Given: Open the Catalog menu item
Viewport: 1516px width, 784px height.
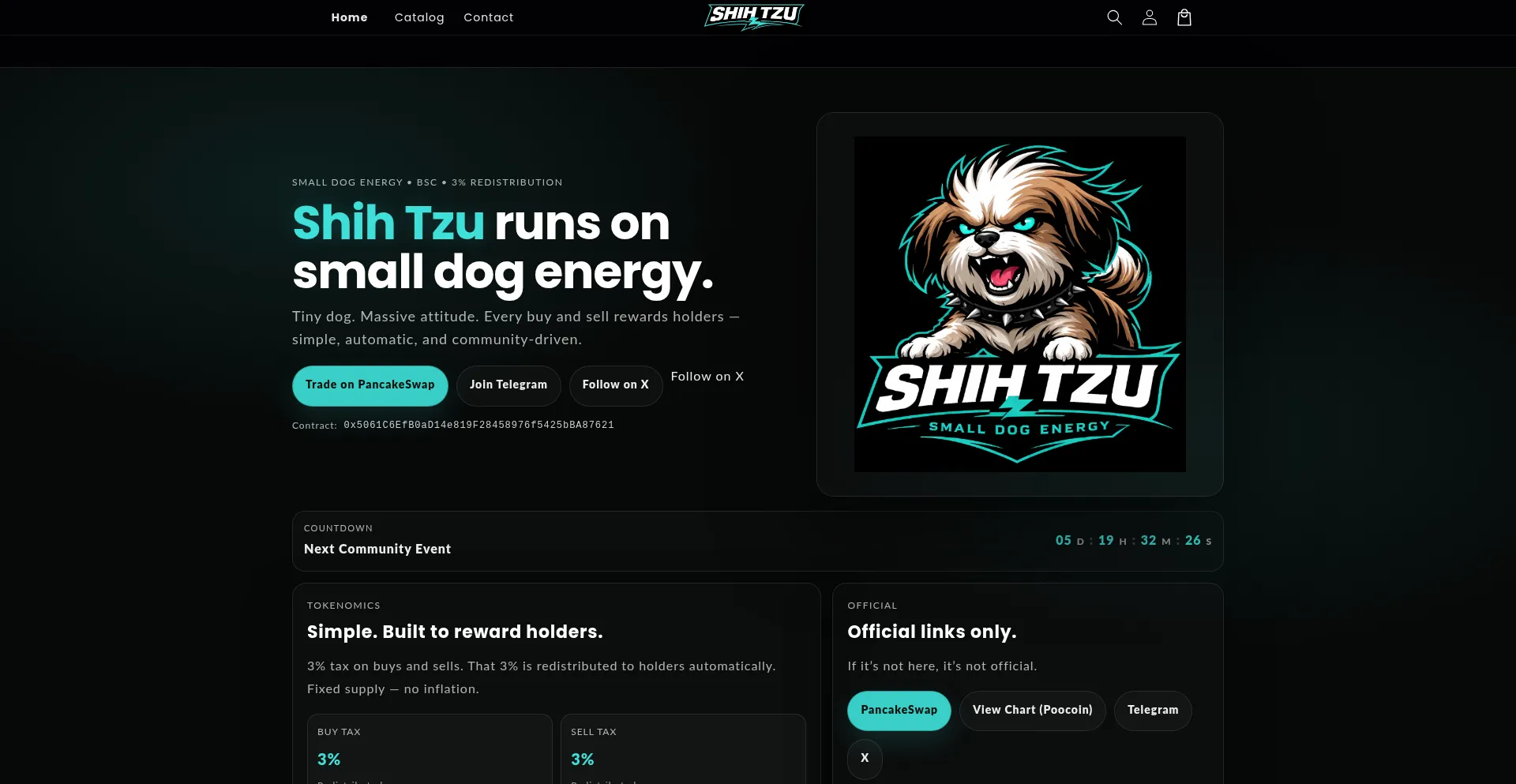Looking at the screenshot, I should pos(419,17).
